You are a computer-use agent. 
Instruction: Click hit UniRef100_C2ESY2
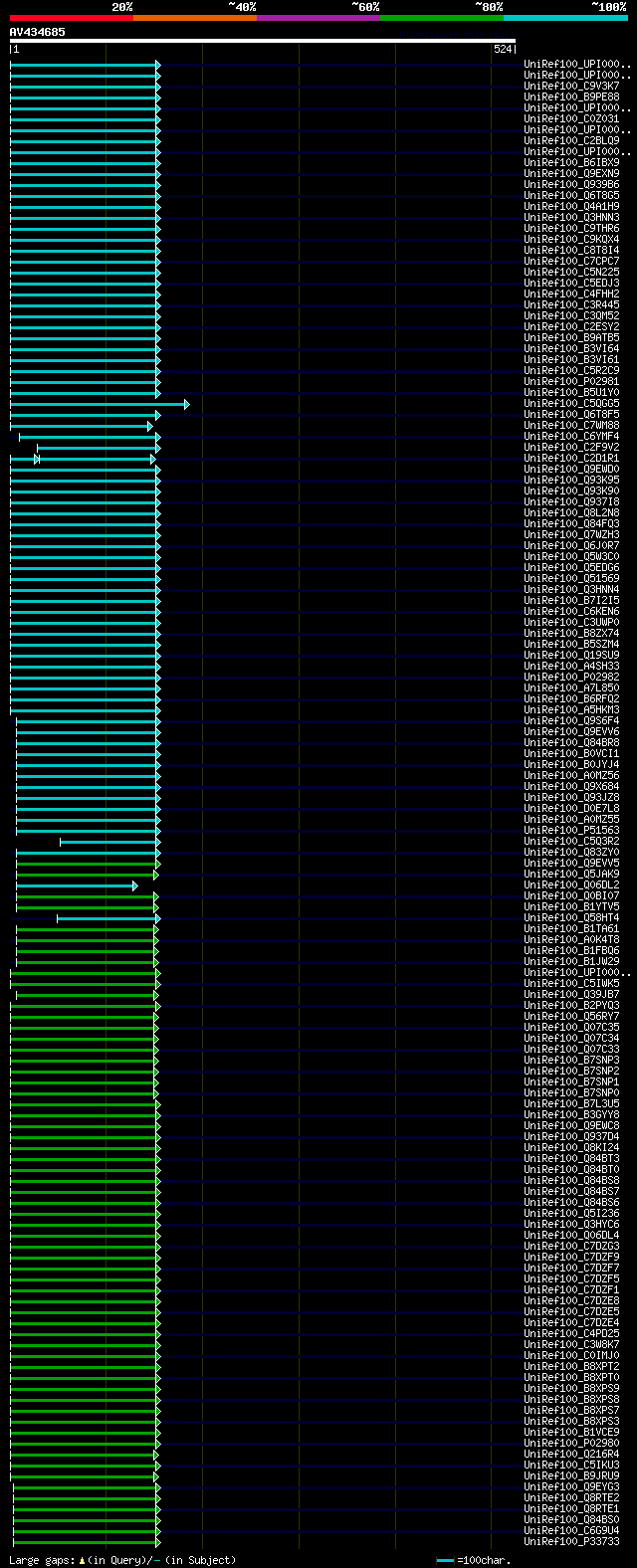point(572,327)
